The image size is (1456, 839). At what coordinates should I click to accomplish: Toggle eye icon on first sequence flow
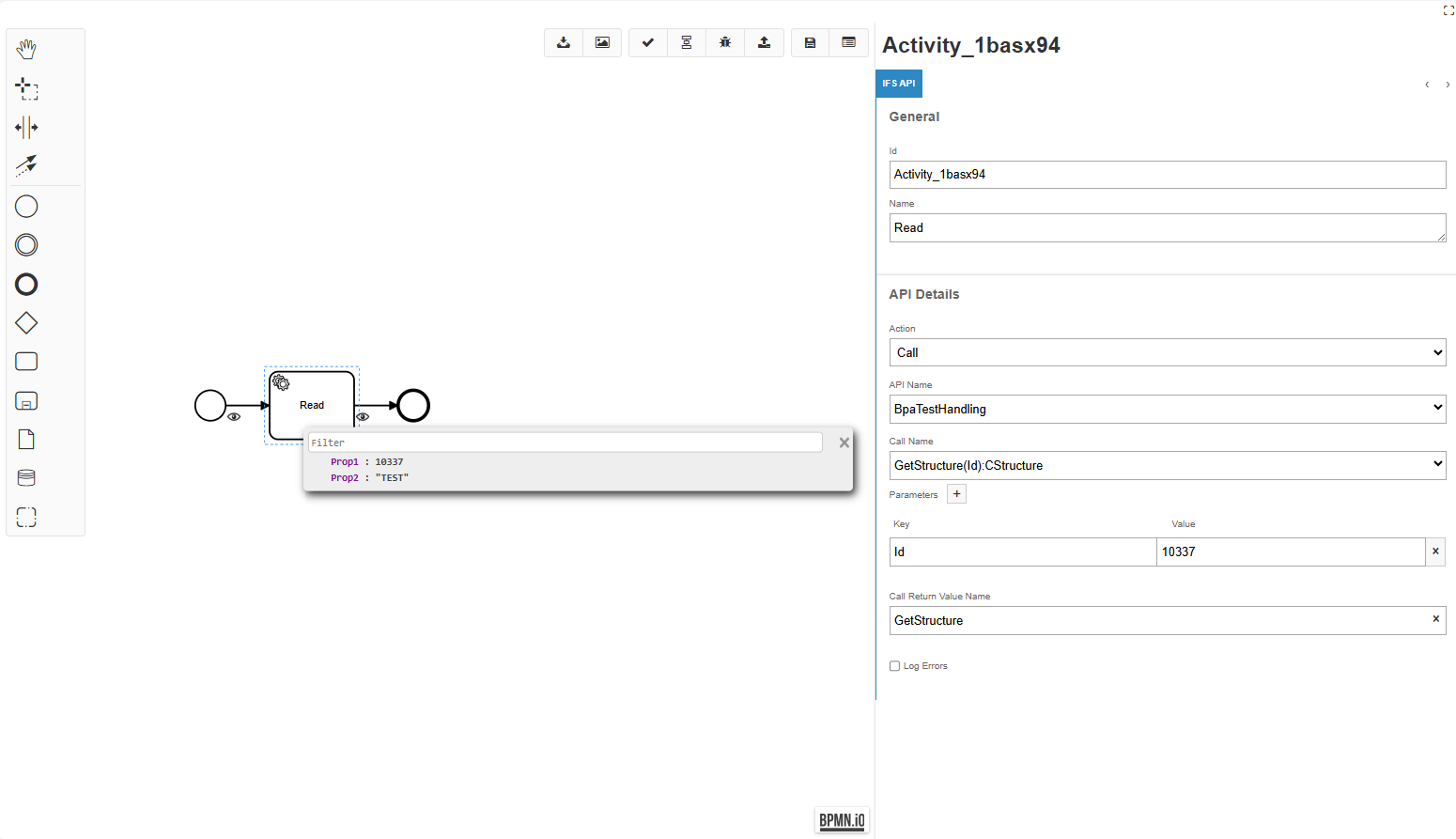click(234, 416)
